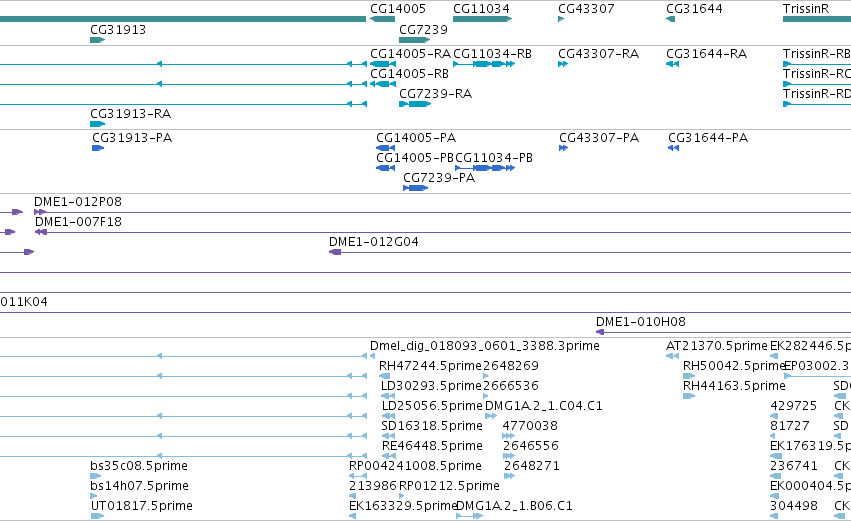Select the CG14005 gene label

click(398, 9)
